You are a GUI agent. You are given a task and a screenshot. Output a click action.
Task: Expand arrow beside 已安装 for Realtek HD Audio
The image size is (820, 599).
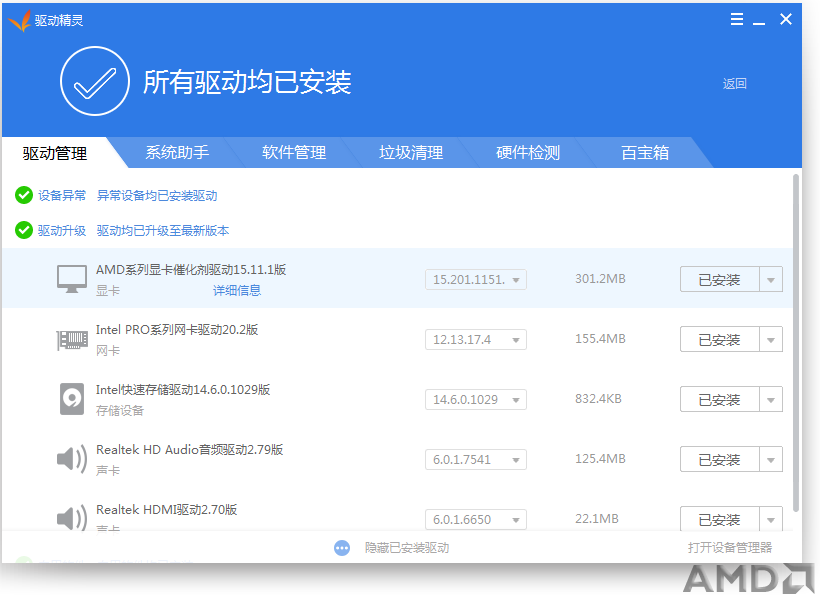click(x=771, y=460)
